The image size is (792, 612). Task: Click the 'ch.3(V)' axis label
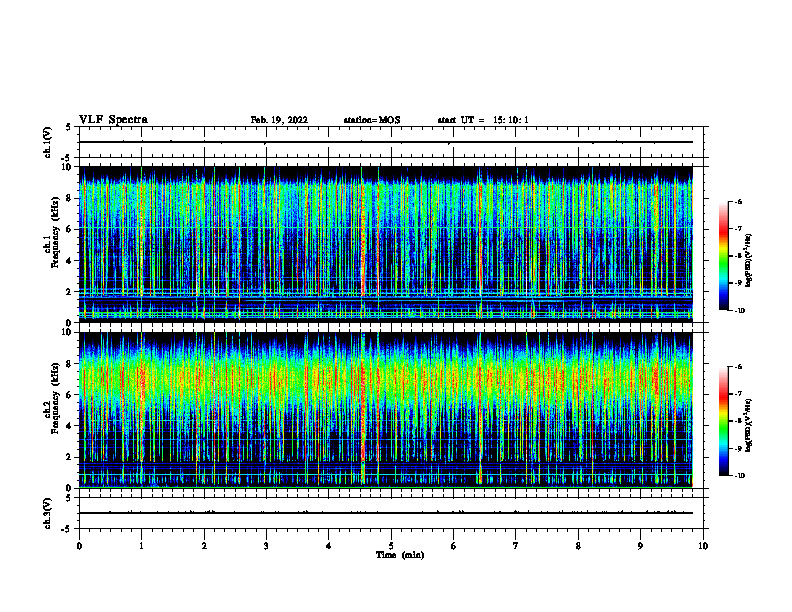[48, 513]
